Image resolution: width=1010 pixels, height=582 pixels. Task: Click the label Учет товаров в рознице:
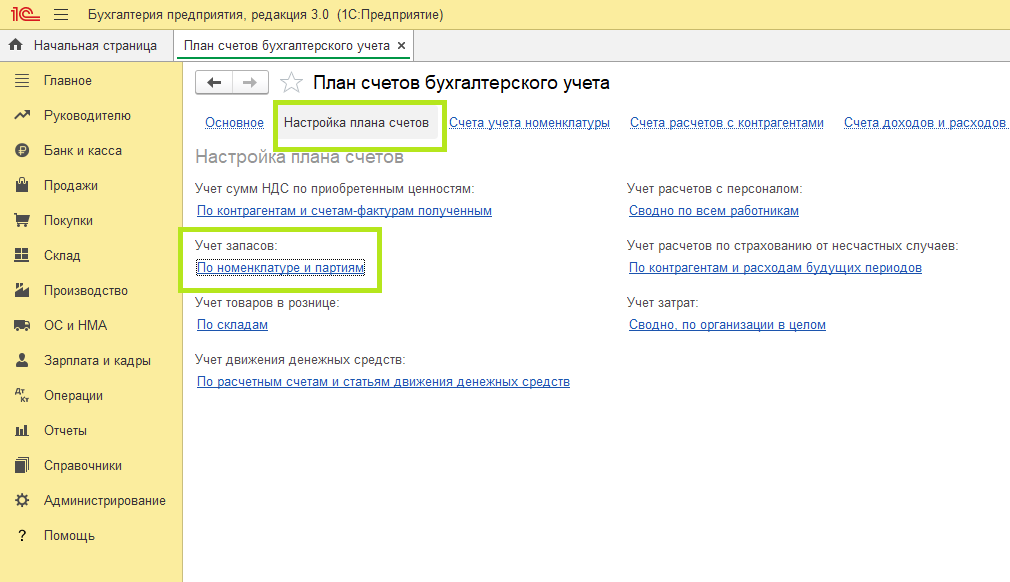267,303
